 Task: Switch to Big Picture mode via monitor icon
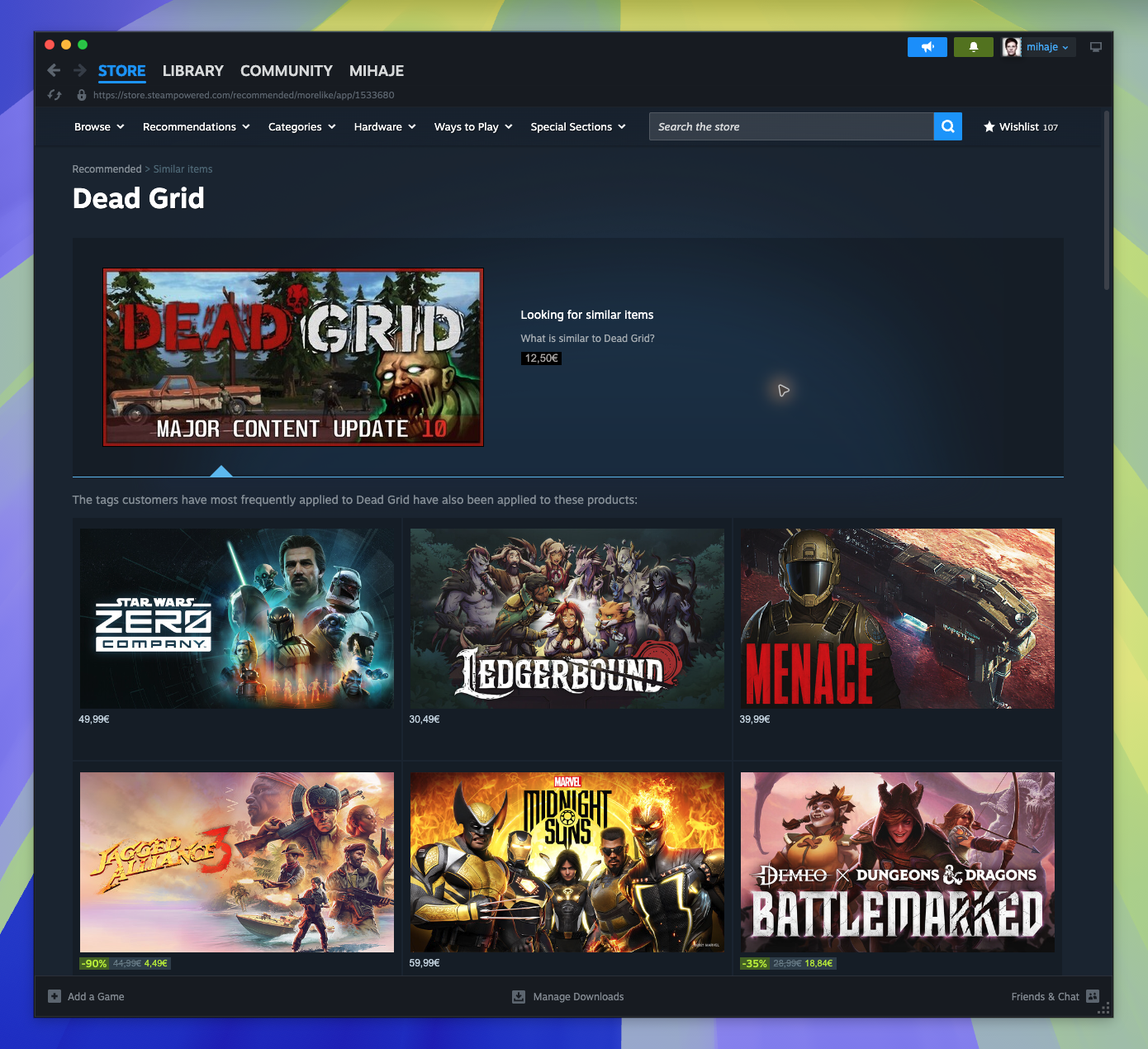tap(1096, 47)
